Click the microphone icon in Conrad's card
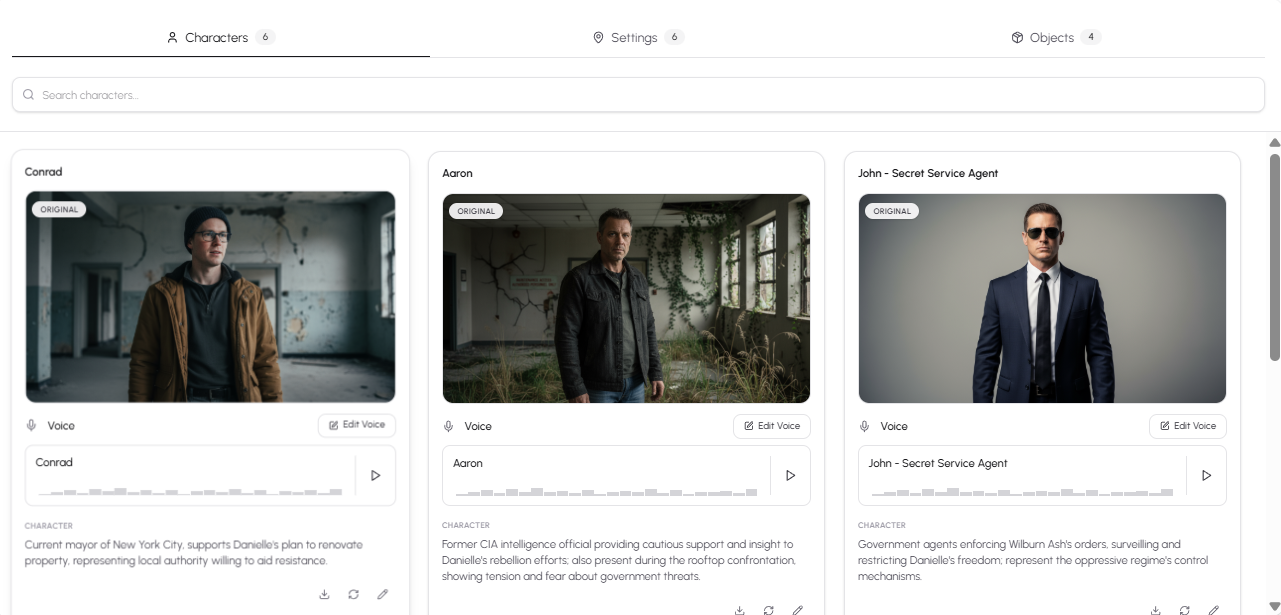Image resolution: width=1281 pixels, height=615 pixels. coord(31,425)
